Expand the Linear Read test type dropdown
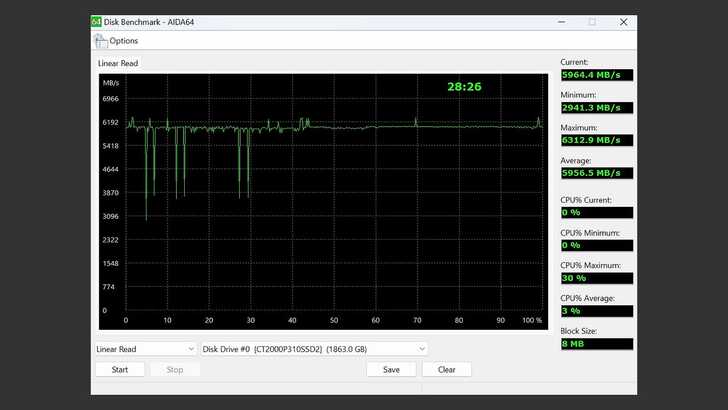This screenshot has width=728, height=410. [x=145, y=349]
